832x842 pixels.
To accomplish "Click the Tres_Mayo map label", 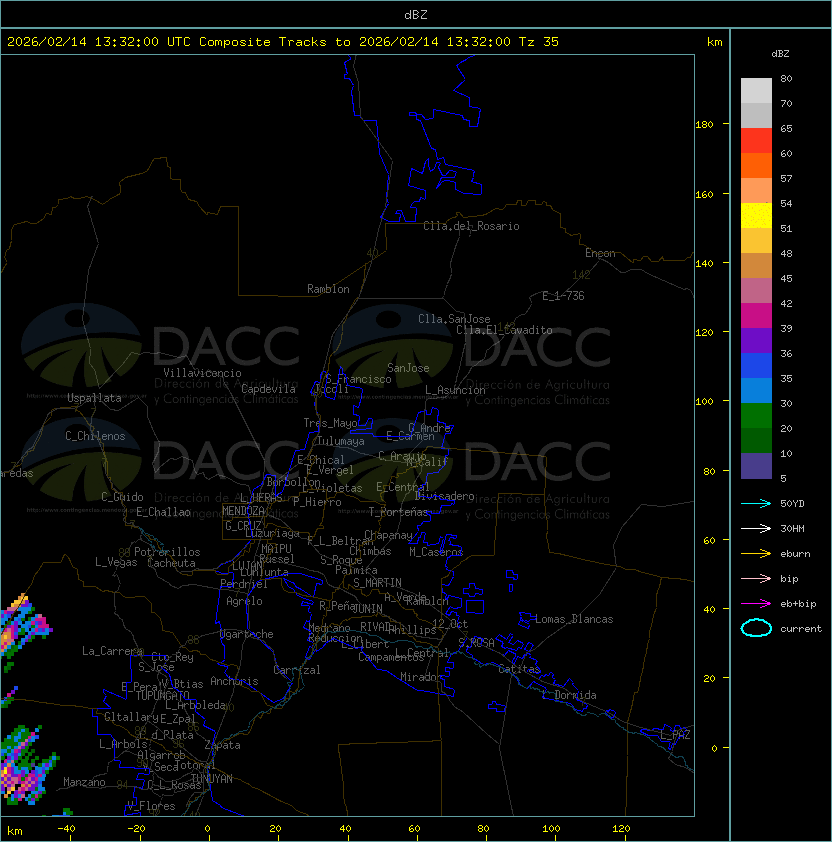I will 330,423.
